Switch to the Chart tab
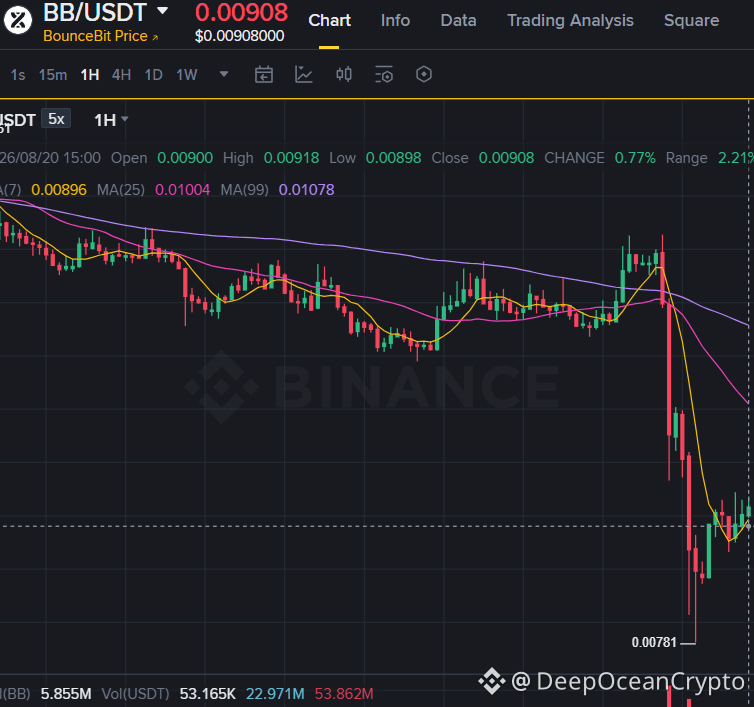The width and height of the screenshot is (754, 707). 329,20
